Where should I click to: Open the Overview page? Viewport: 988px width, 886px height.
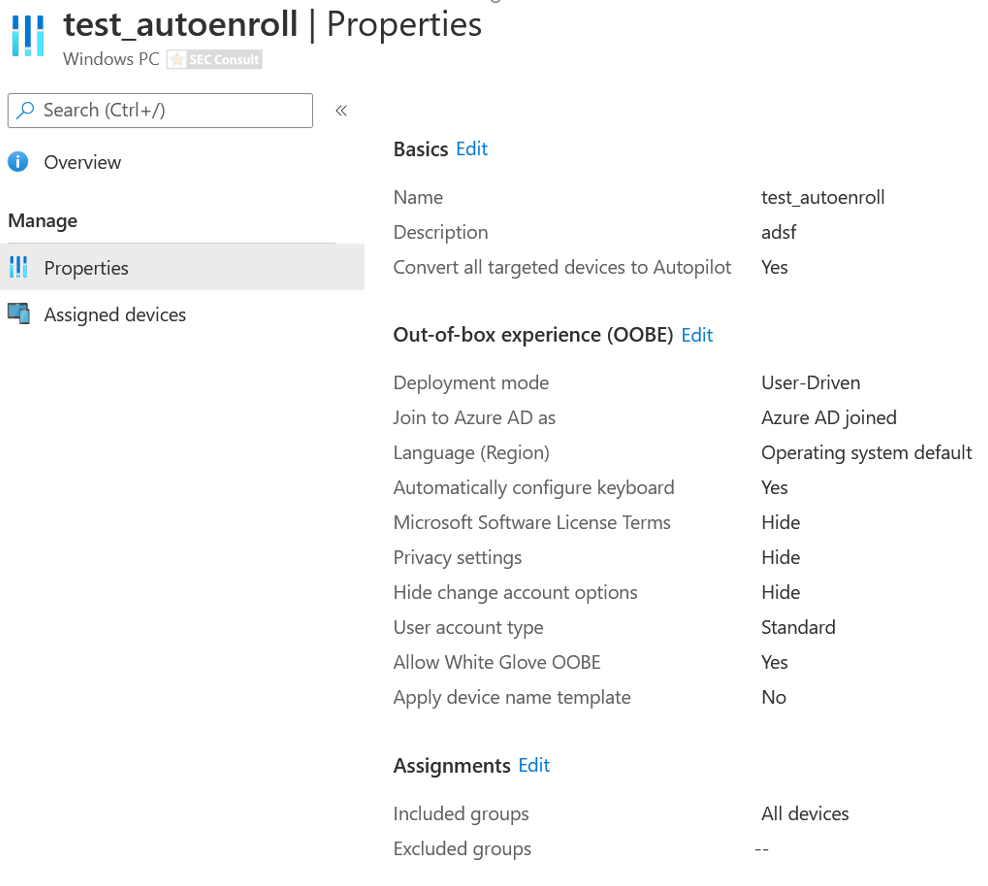tap(80, 162)
